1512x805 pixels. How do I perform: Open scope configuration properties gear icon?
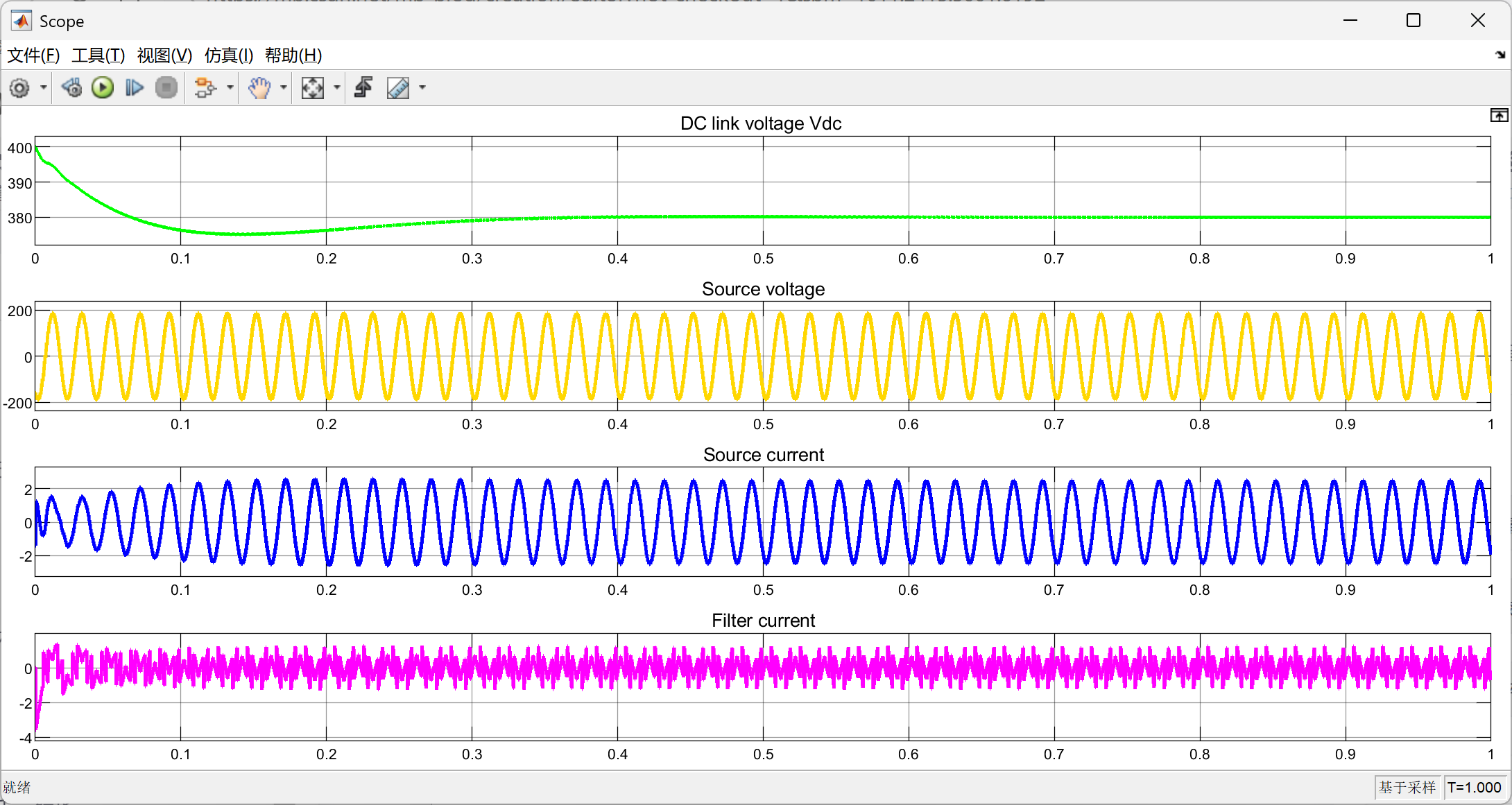point(19,88)
